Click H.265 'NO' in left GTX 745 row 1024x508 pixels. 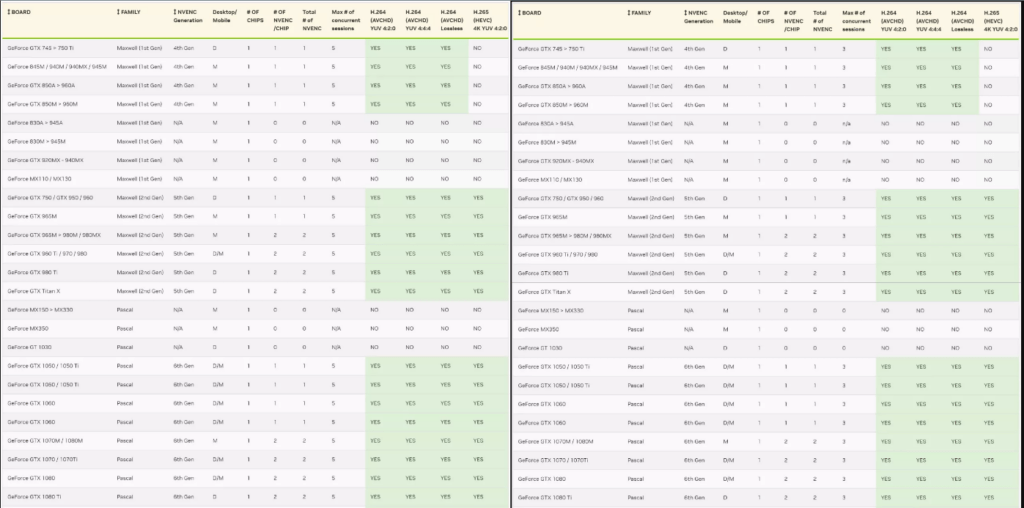coord(477,48)
